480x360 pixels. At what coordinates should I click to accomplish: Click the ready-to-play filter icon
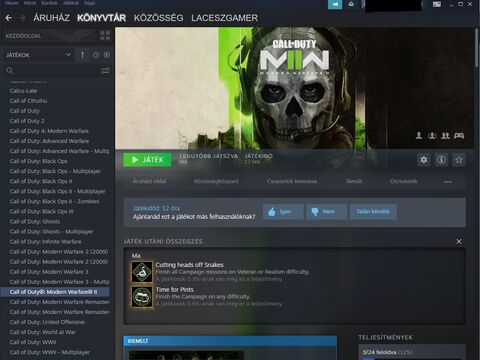(107, 55)
